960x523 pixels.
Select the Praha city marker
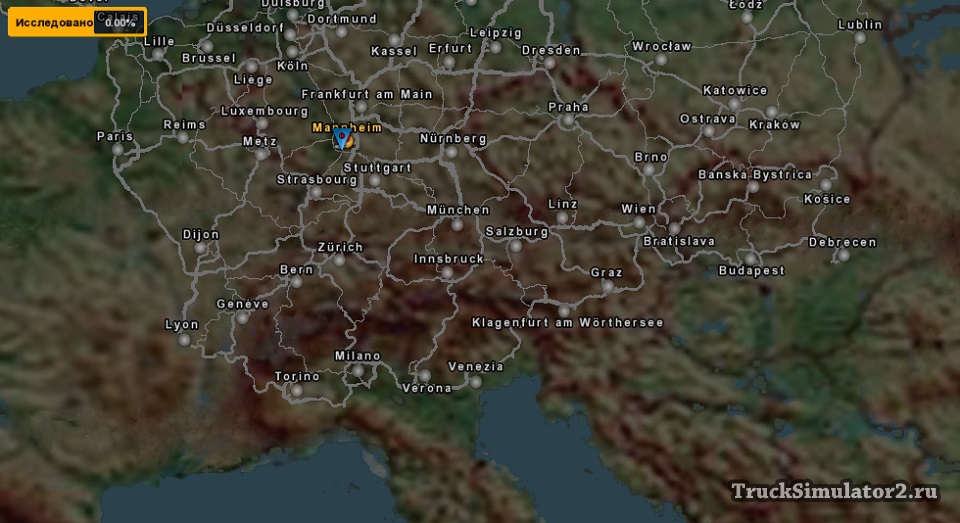point(568,120)
